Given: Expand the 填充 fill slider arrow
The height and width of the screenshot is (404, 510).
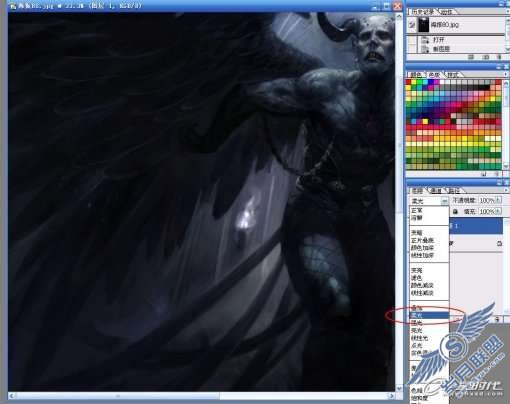Looking at the screenshot, I should [x=499, y=212].
